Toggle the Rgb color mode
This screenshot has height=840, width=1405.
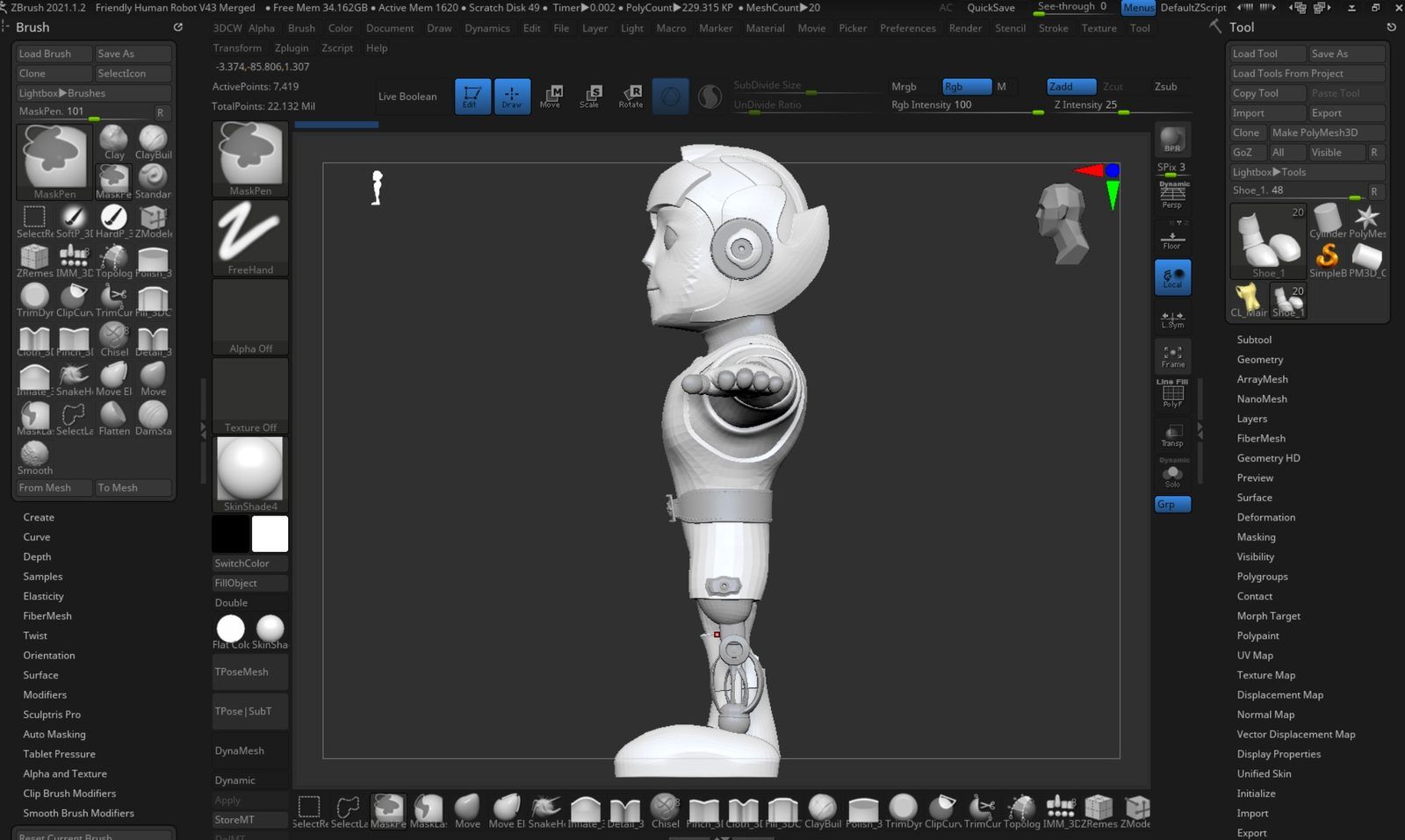pos(966,86)
